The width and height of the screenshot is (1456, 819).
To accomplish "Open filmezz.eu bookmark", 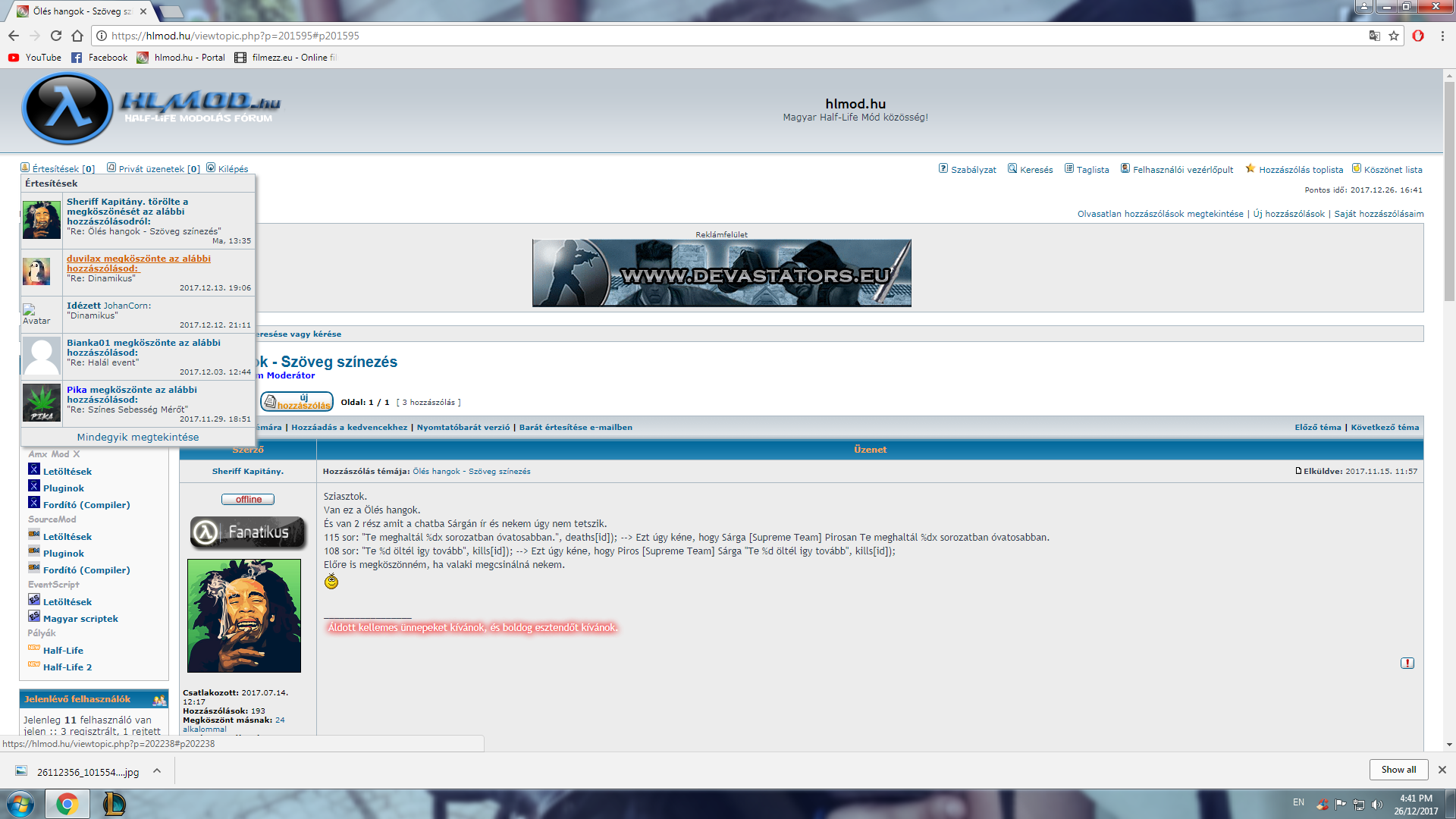I will 286,58.
